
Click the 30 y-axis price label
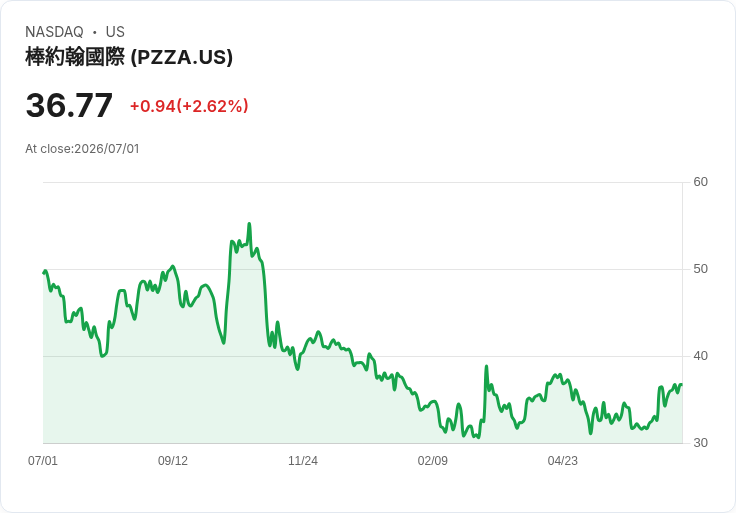[x=700, y=443]
